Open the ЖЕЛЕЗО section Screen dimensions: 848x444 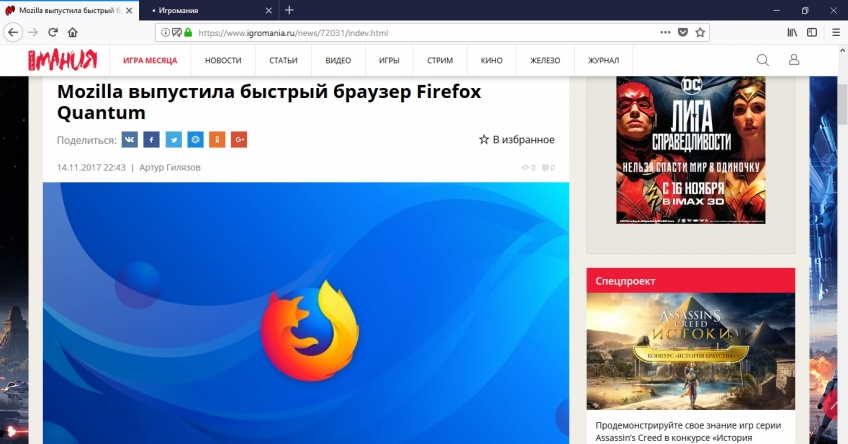click(x=545, y=61)
